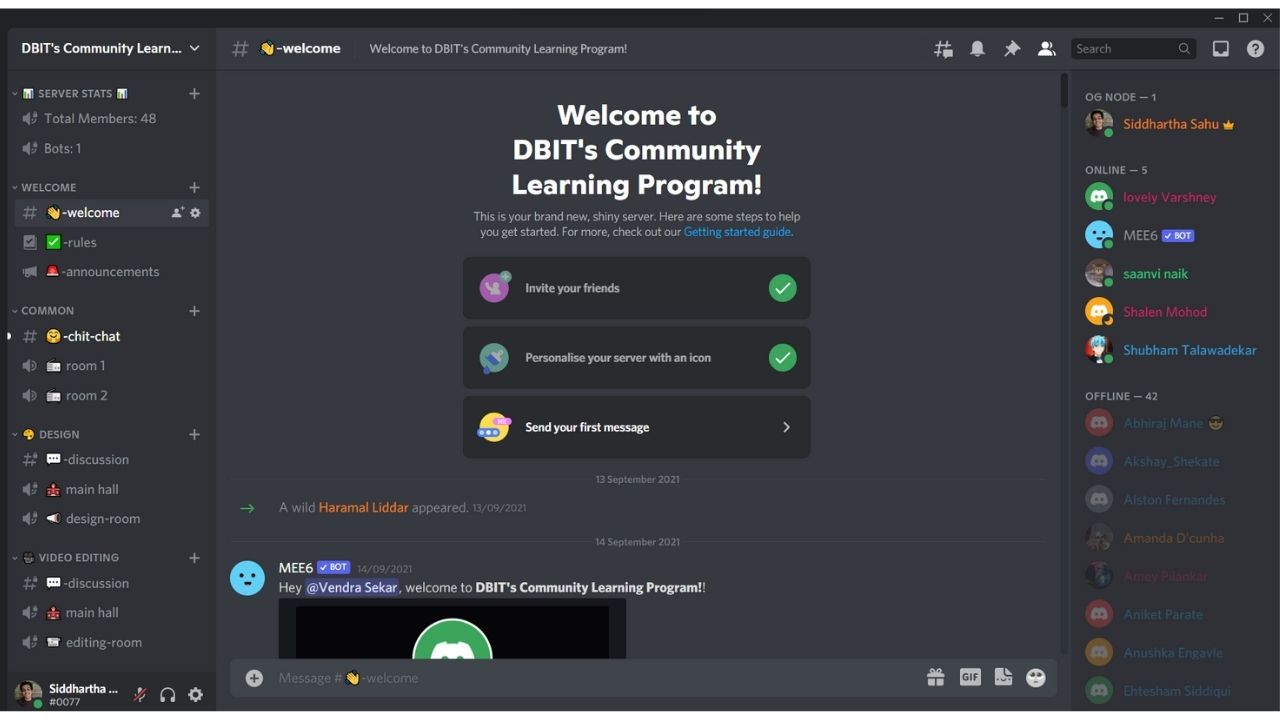Select the Bots: 1 stat channel
Screen dimensions: 1280x720
(111, 148)
